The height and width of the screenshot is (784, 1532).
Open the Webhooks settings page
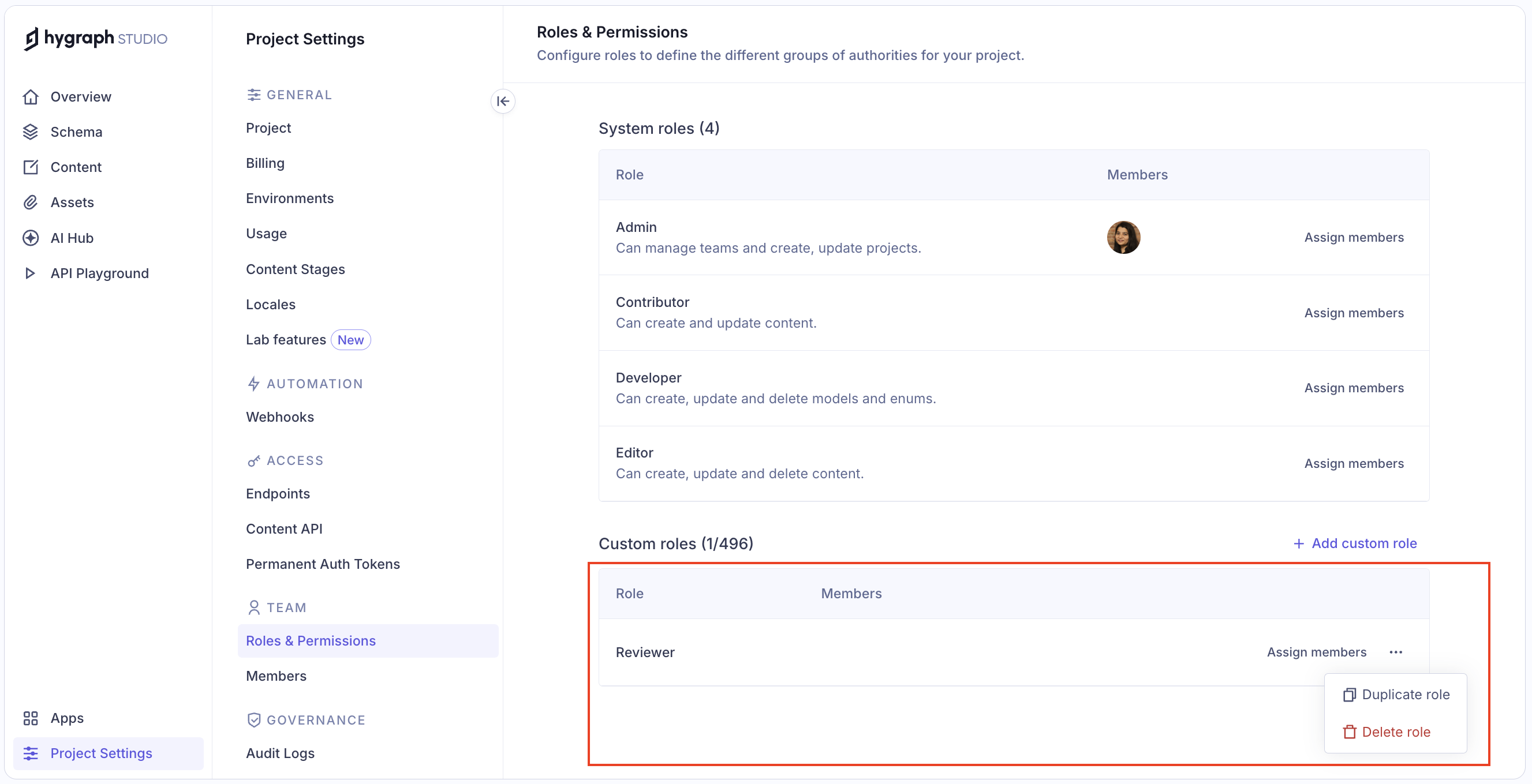279,417
